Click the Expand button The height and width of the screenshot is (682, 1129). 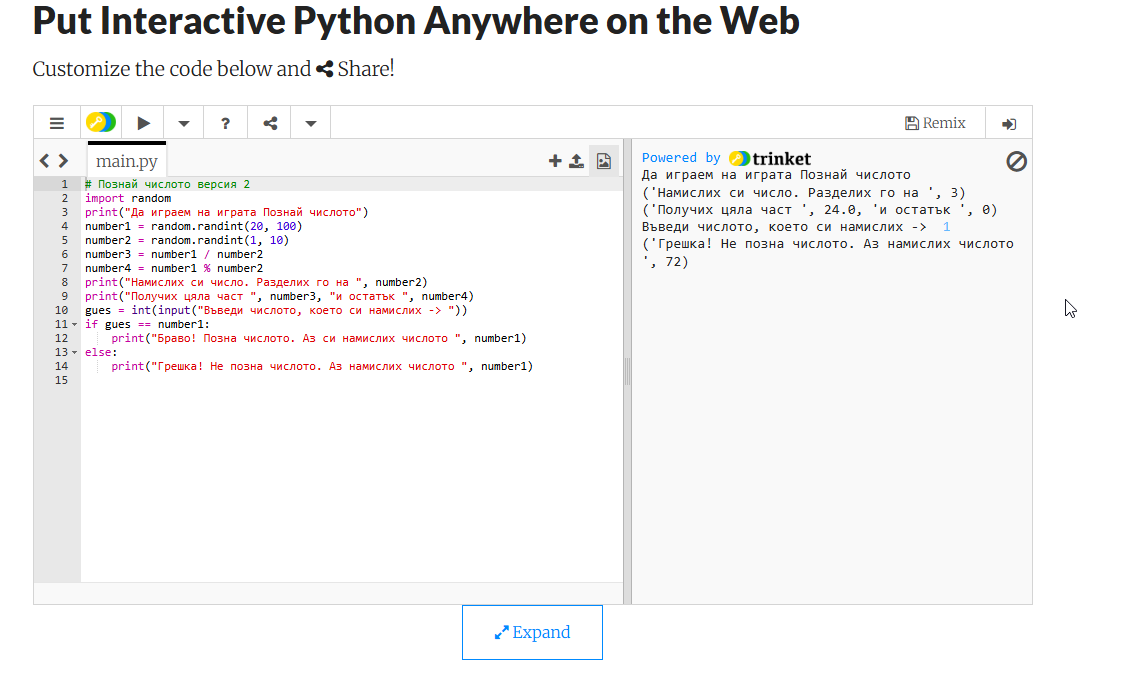tap(532, 632)
